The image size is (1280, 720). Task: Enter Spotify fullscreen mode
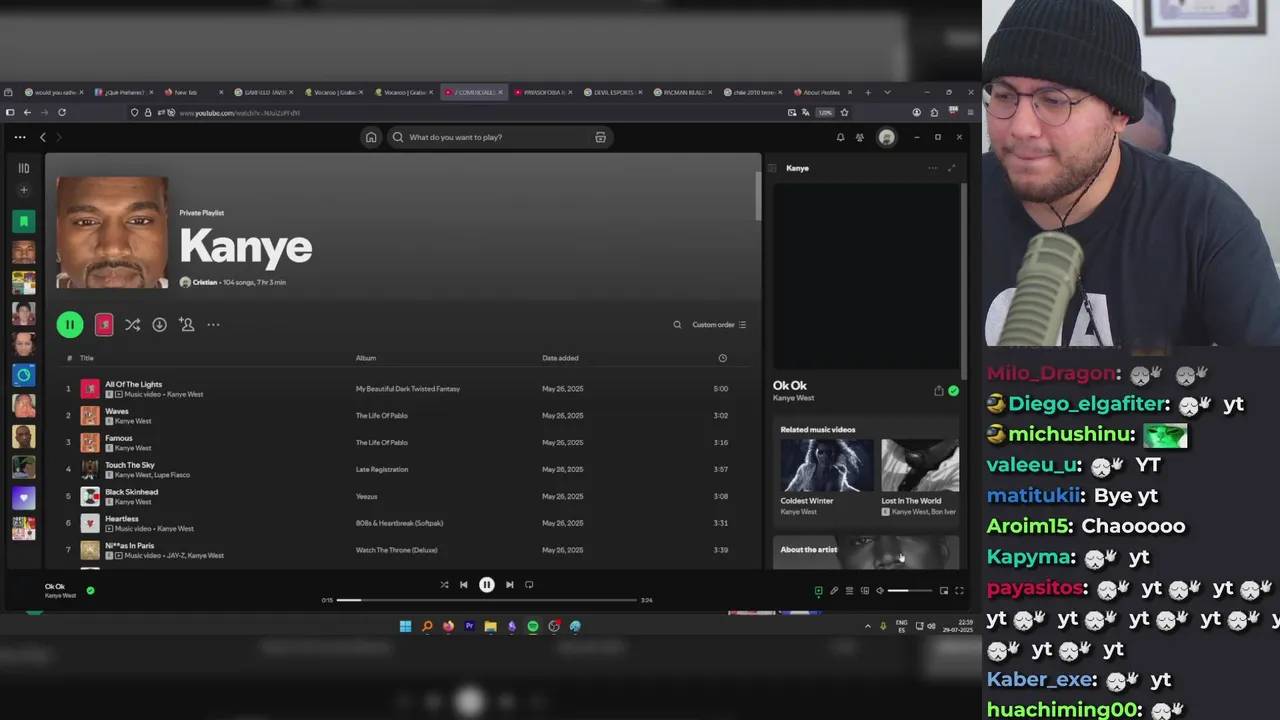tap(959, 591)
